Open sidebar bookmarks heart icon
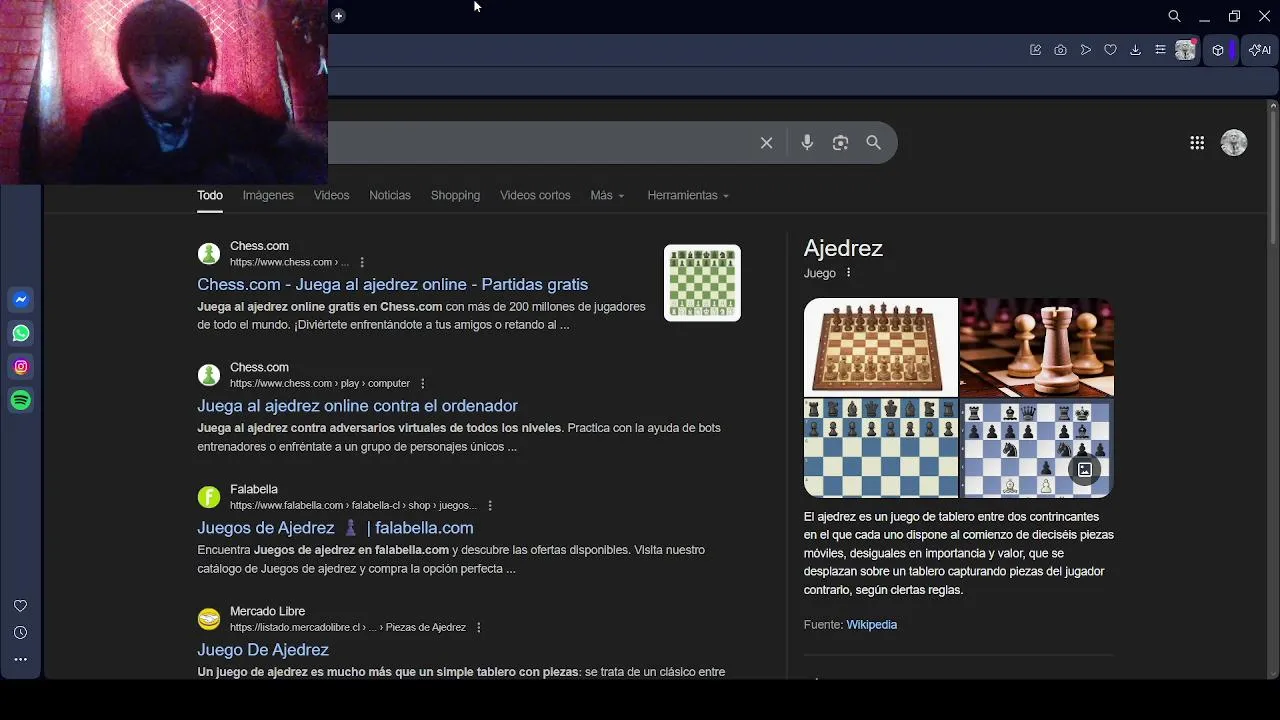Screen dimensions: 1280x720 click(x=20, y=606)
